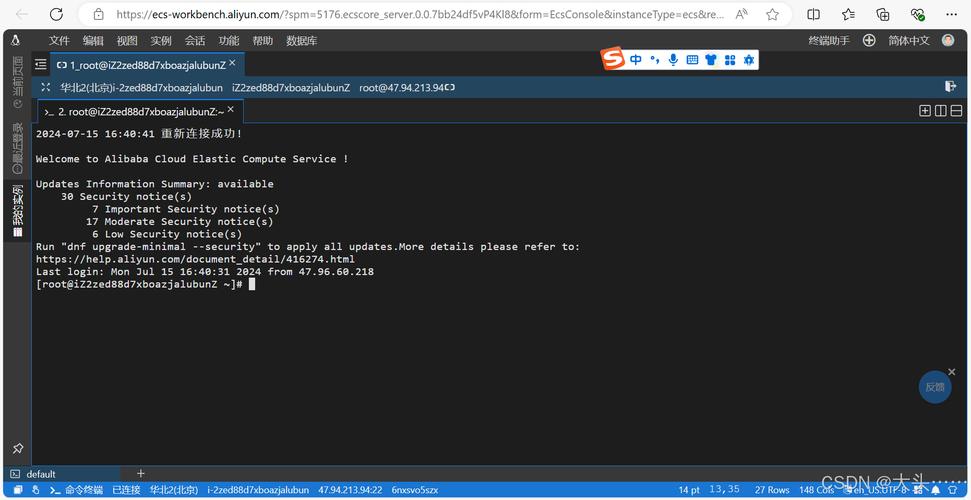971x500 pixels.
Task: Open the 文件 menu
Action: tap(59, 41)
